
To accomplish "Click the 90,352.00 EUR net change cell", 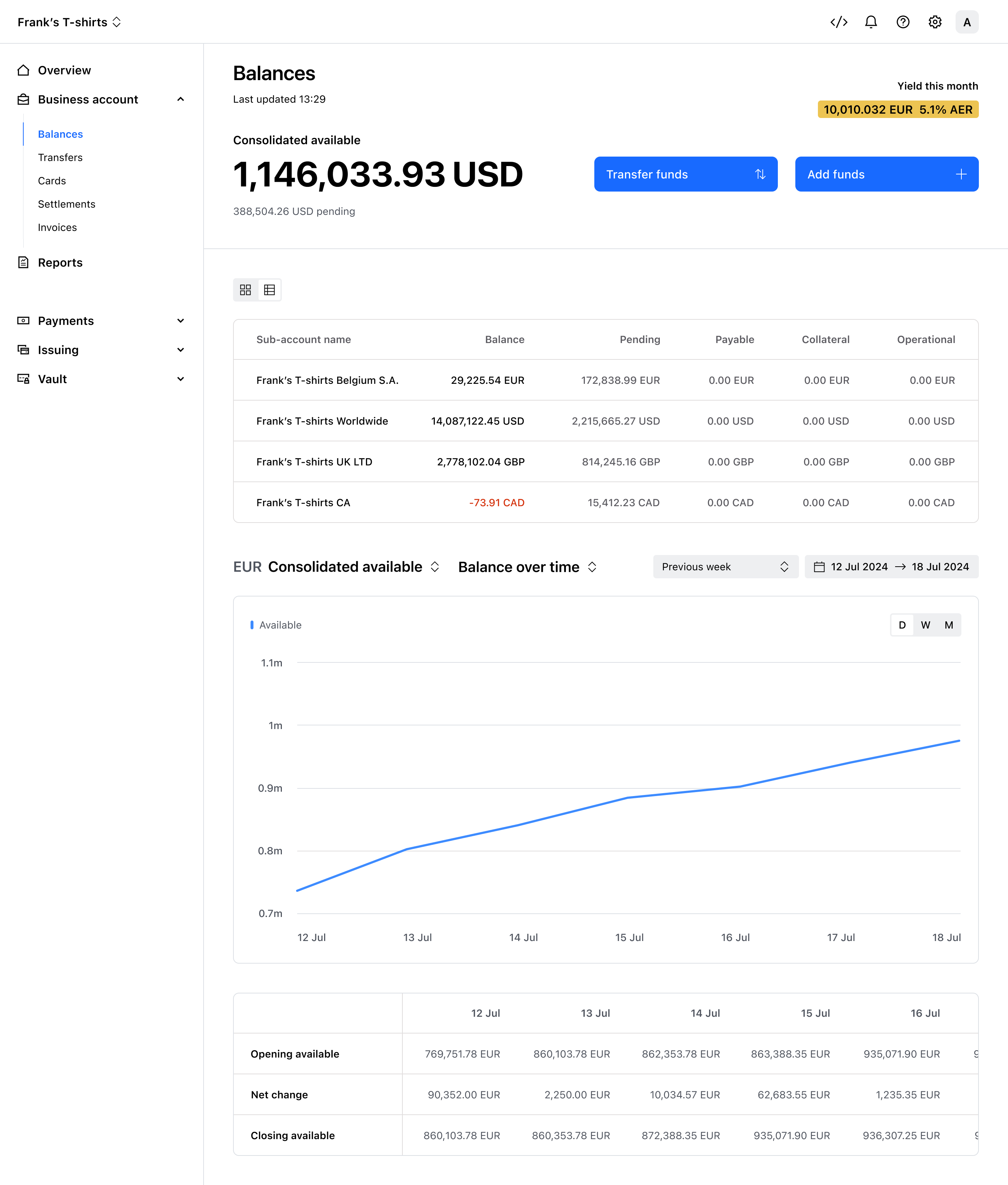I will (x=464, y=1095).
